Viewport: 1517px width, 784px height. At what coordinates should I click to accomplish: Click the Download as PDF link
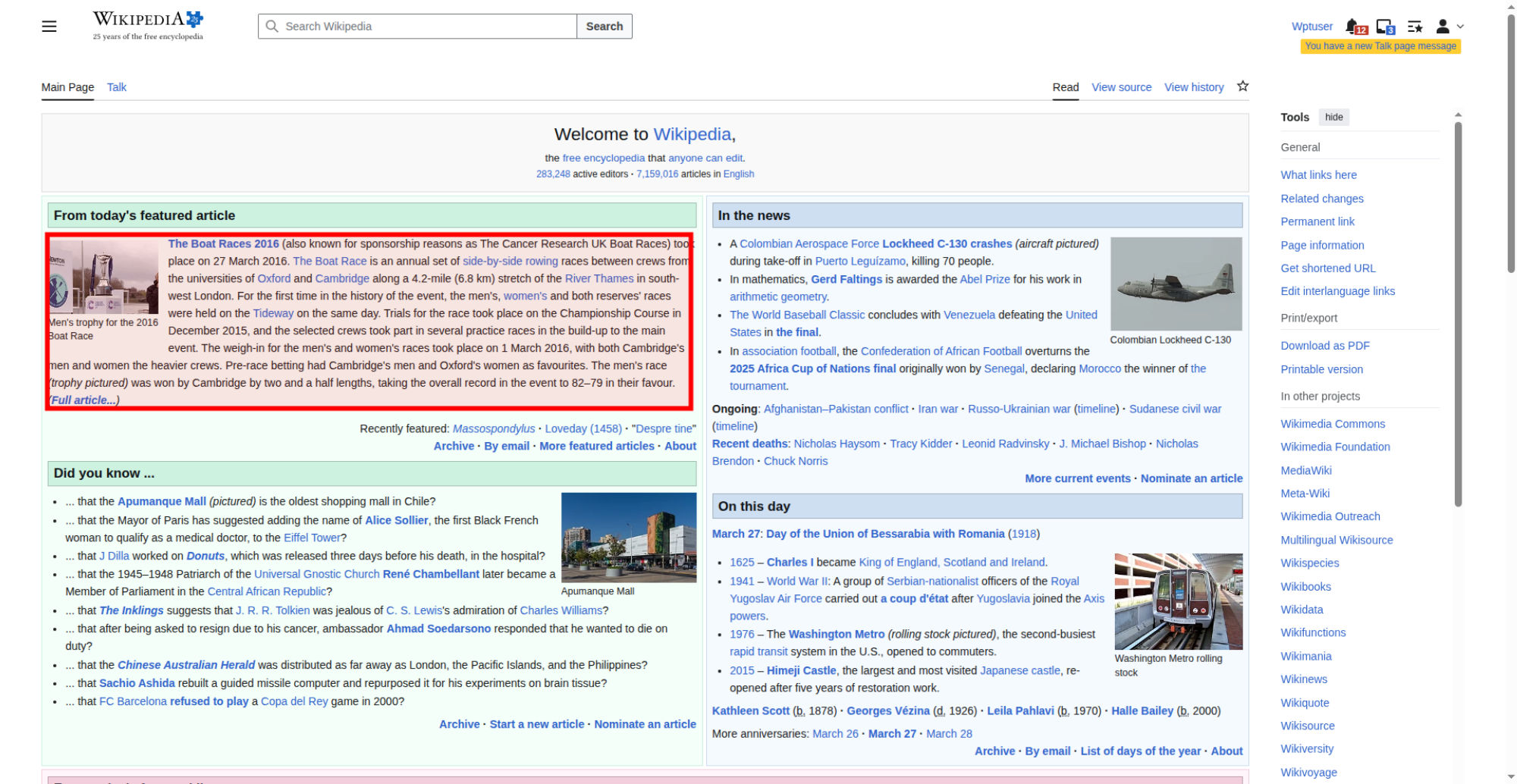(x=1325, y=346)
